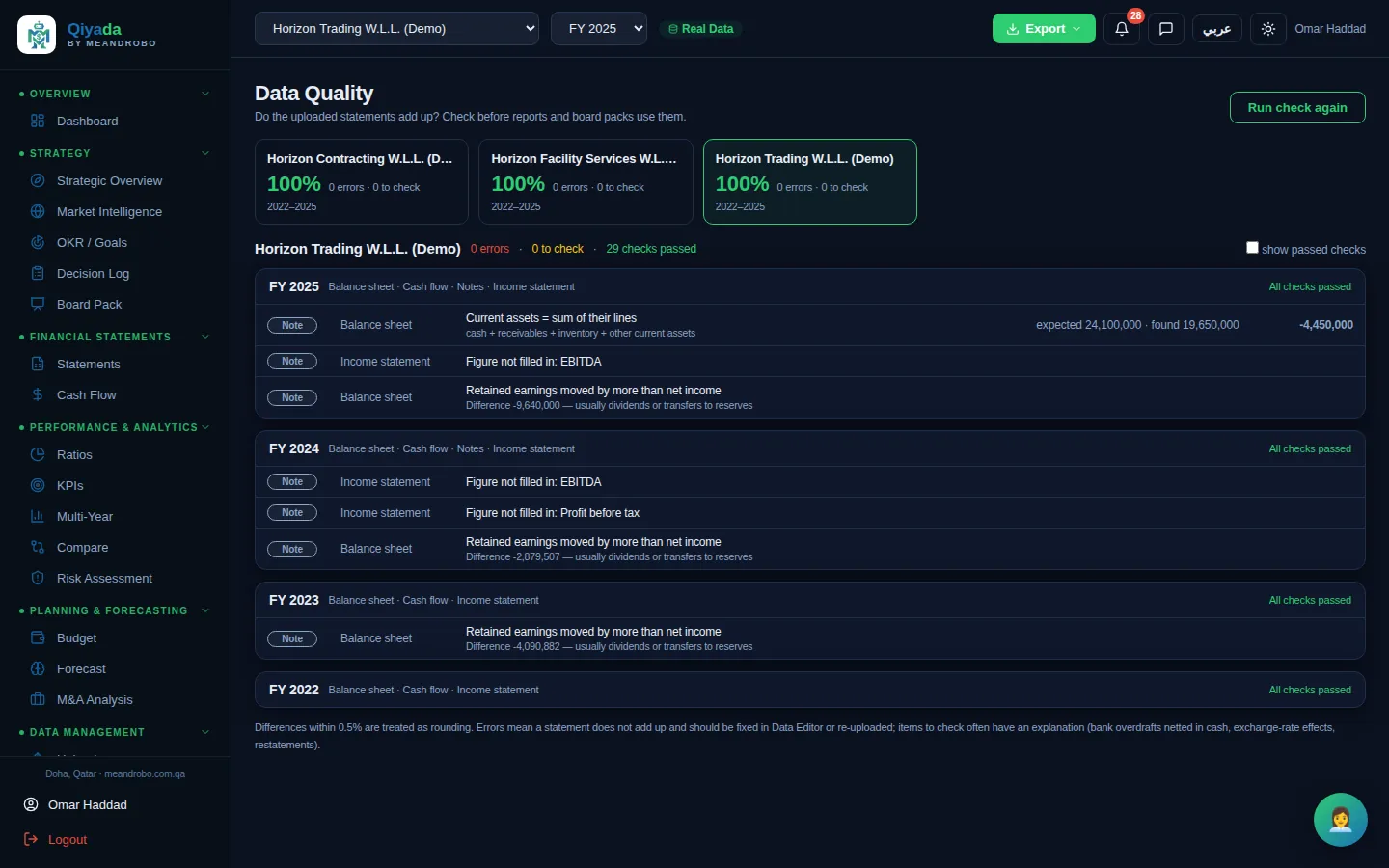Select the Horizon Trading W.L.L. (Demo) card
1389x868 pixels.
(810, 182)
